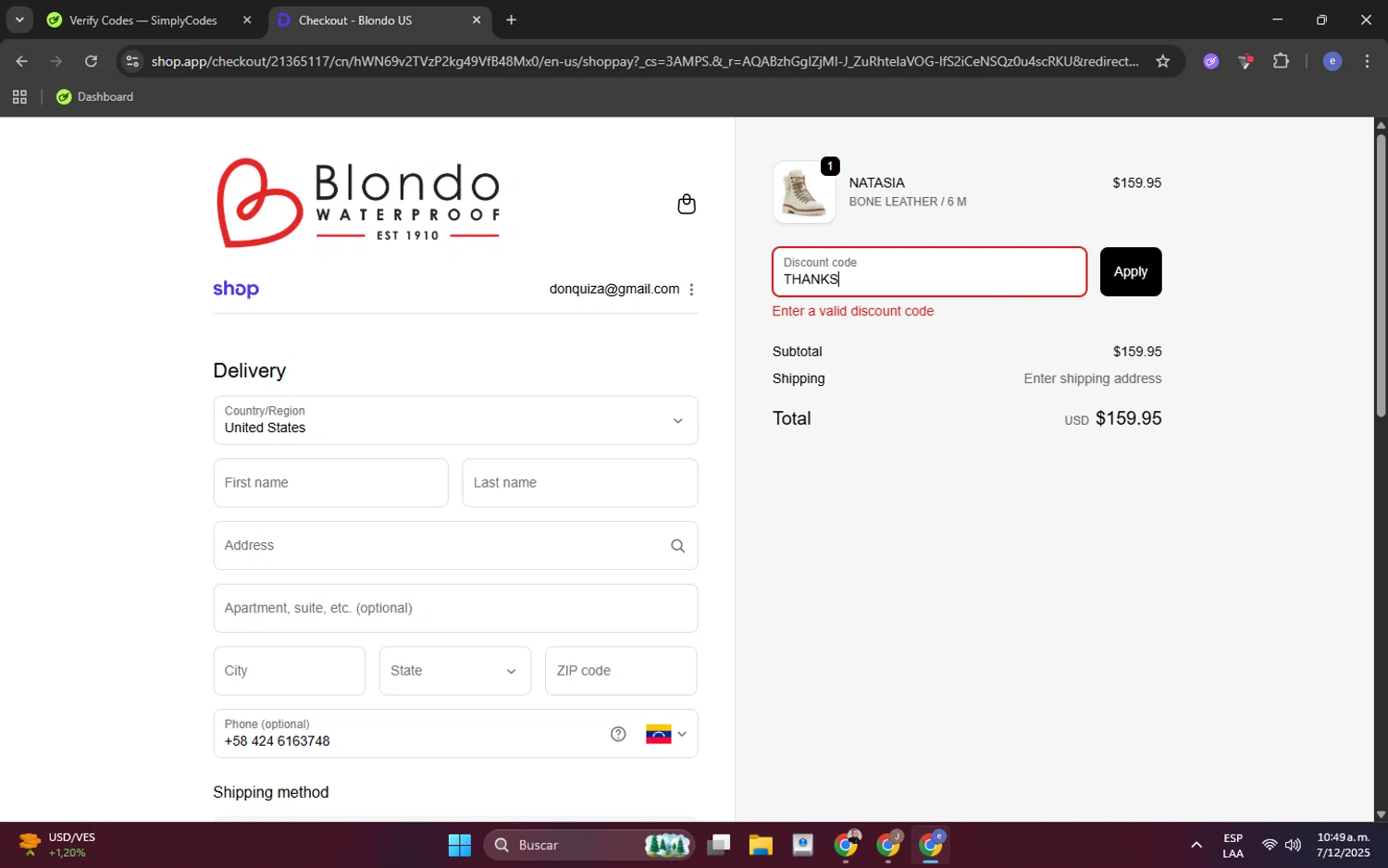Open account options next to donquiza@gmail.com
Screen dimensions: 1388x868
(x=691, y=290)
